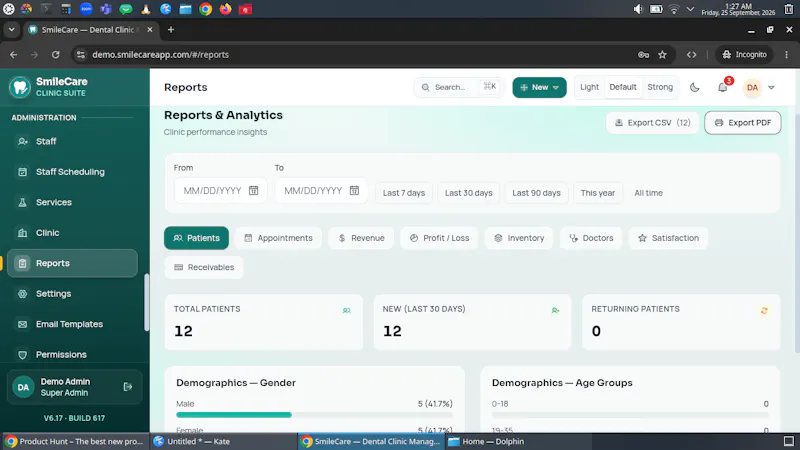
Task: Open the notifications bell
Action: (722, 87)
